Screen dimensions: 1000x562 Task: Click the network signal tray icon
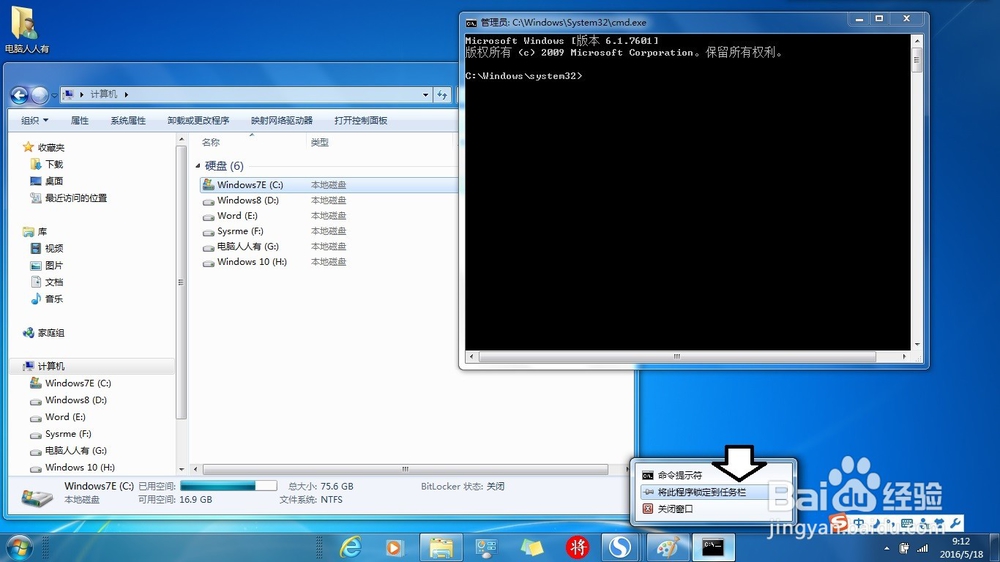coord(922,548)
